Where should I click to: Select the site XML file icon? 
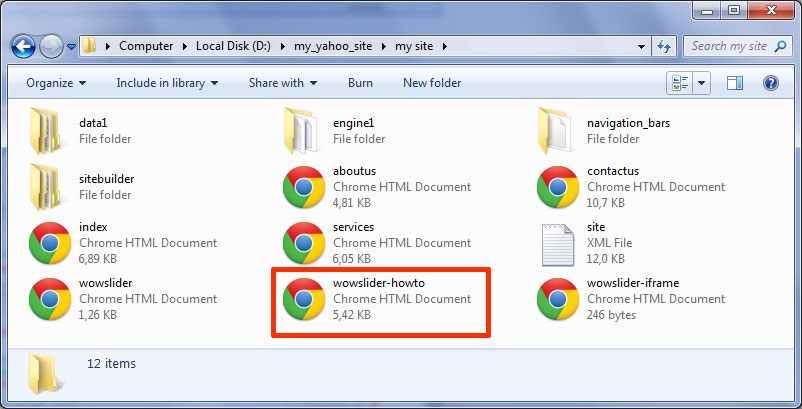pyautogui.click(x=558, y=245)
